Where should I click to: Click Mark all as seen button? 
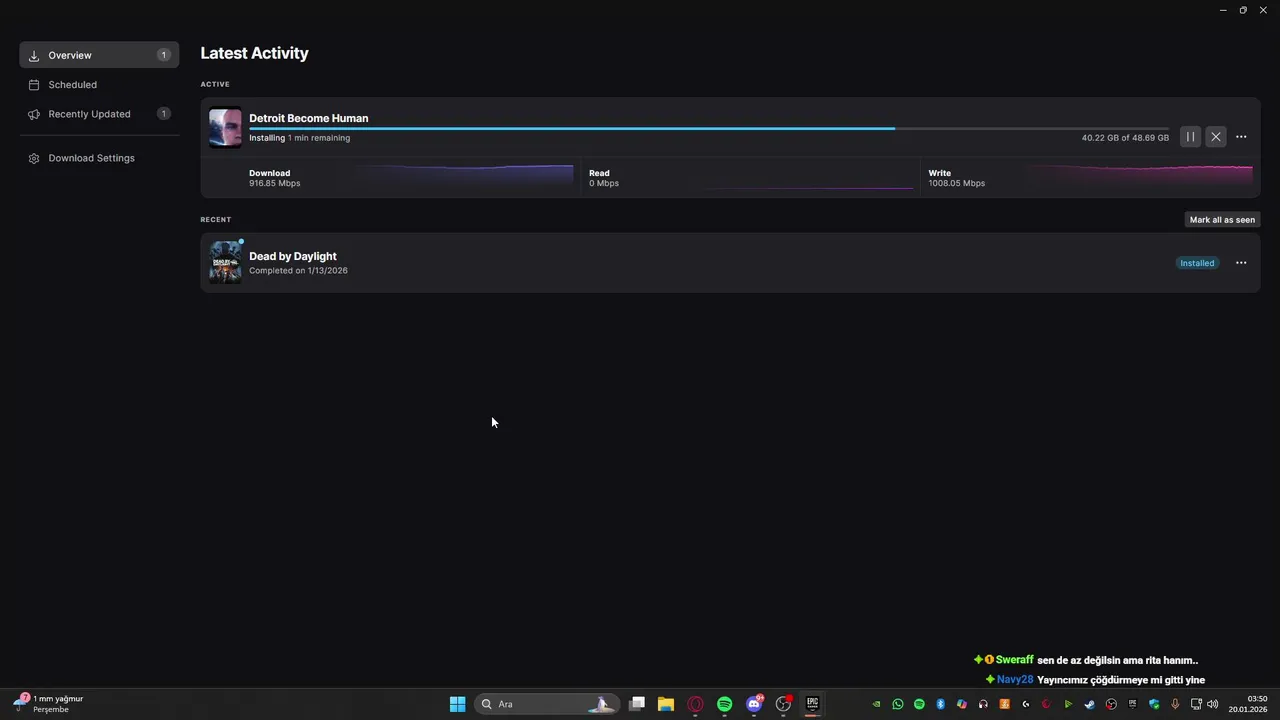pos(1222,220)
